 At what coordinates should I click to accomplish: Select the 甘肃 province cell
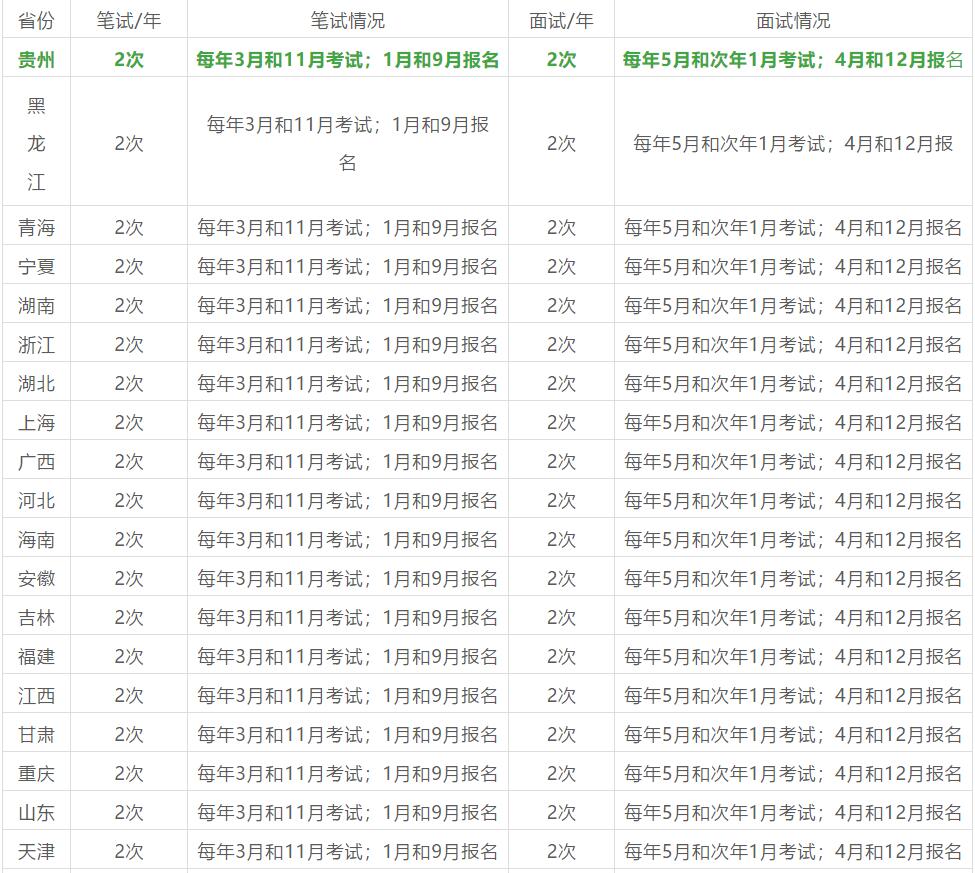coord(36,734)
